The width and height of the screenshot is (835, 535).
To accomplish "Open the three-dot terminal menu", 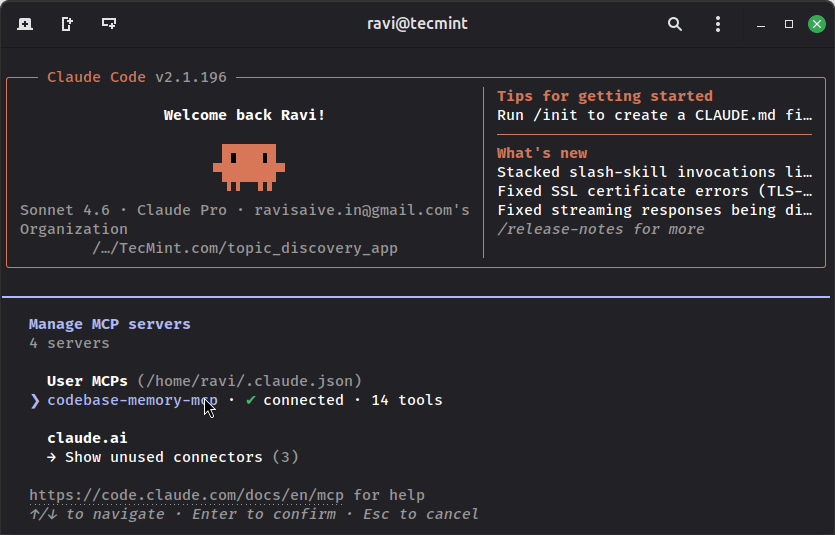I will [718, 24].
